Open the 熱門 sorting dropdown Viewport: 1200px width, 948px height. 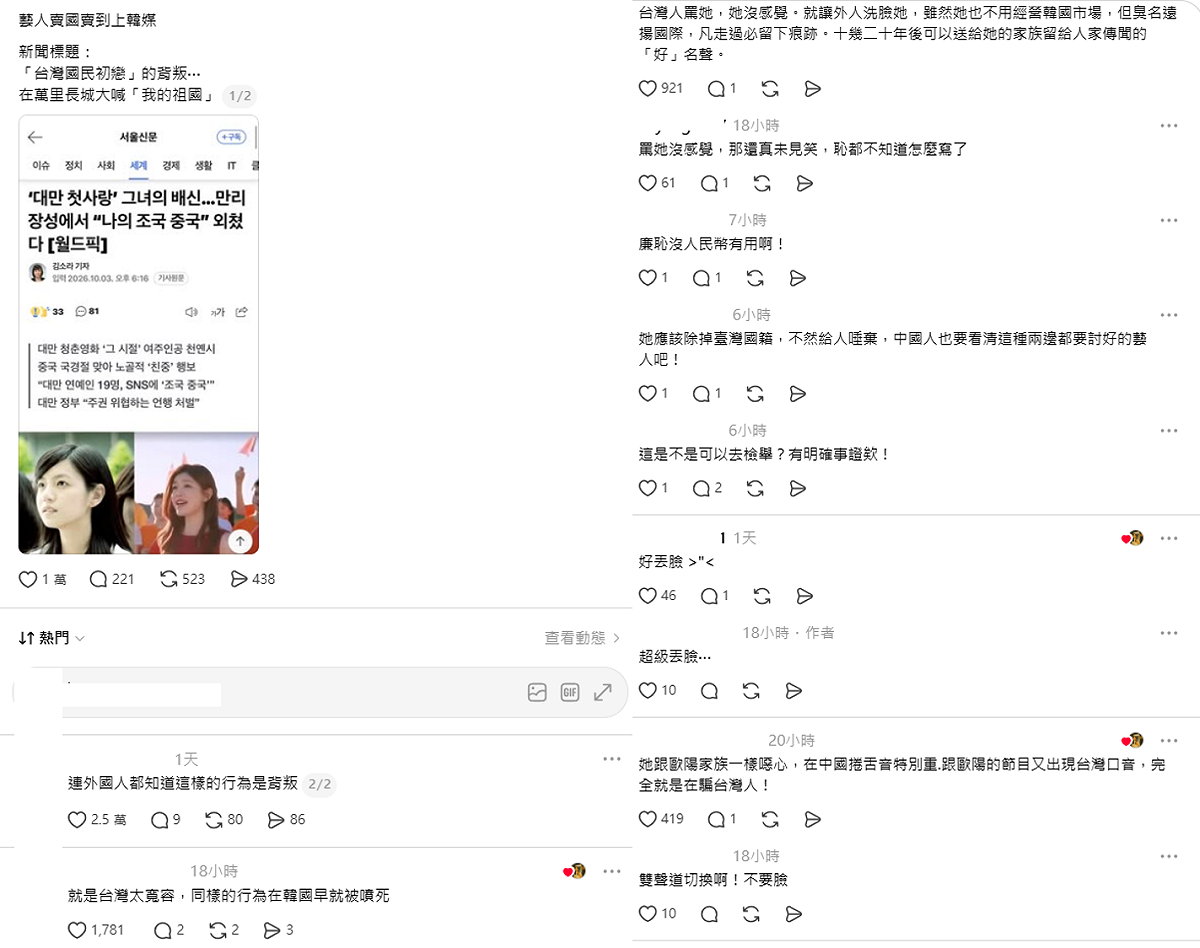click(52, 638)
